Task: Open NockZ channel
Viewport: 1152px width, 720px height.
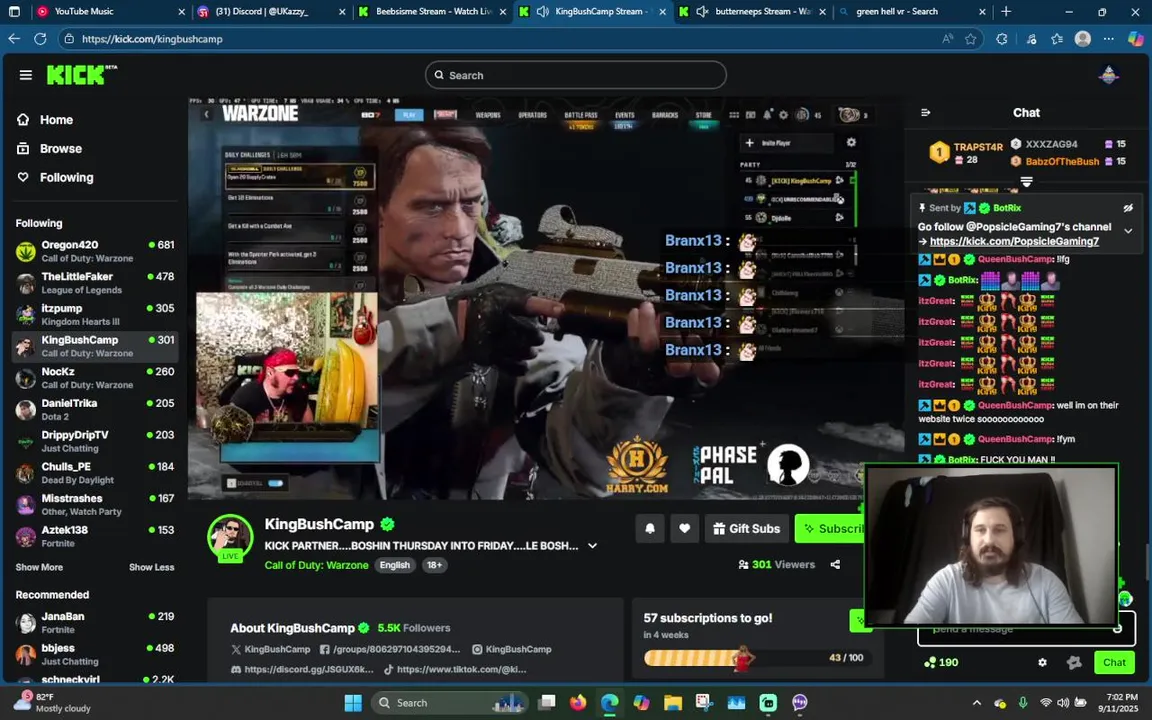Action: coord(95,378)
